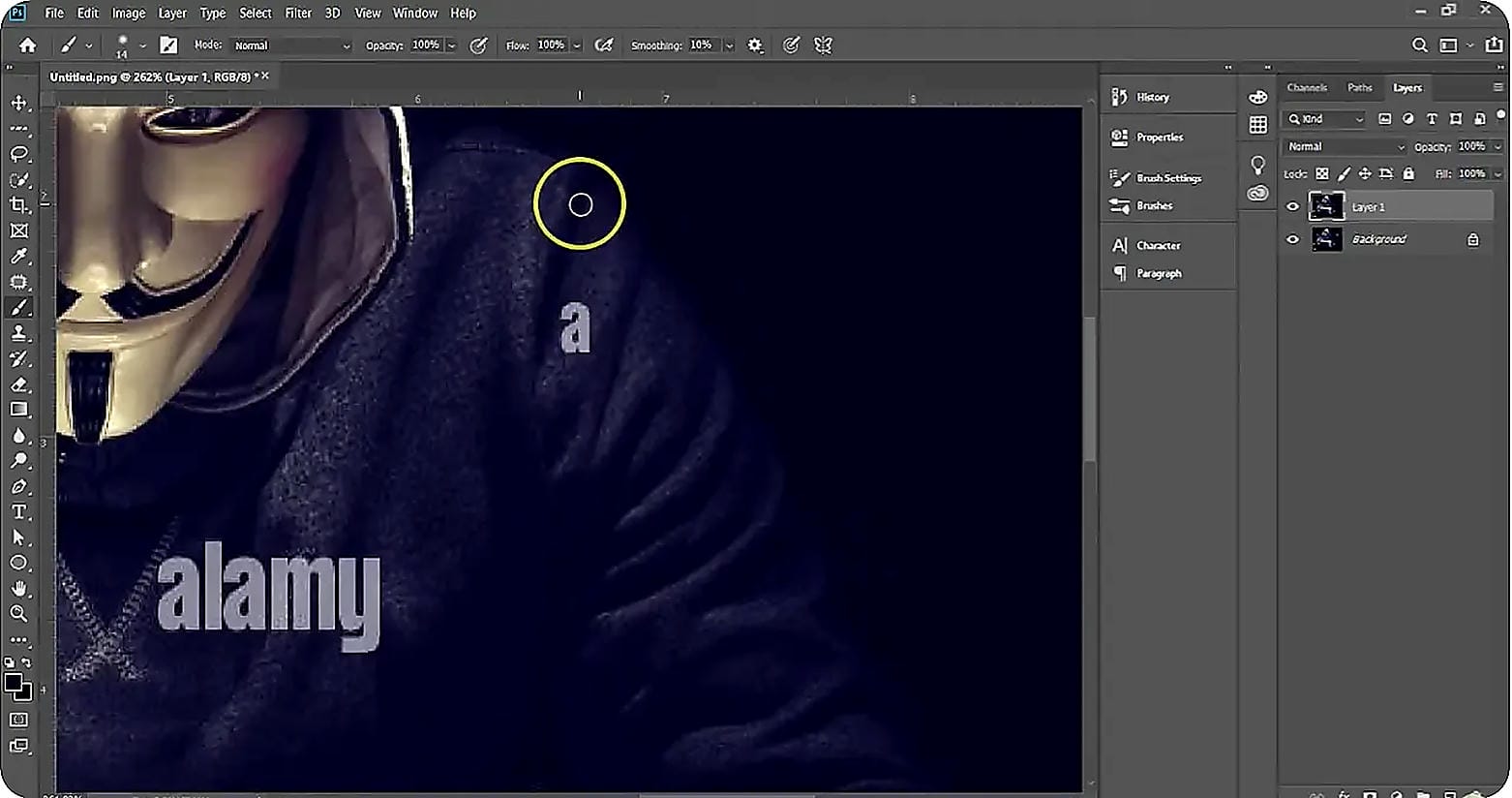Image resolution: width=1512 pixels, height=798 pixels.
Task: Select the Eyedropper tool
Action: point(18,257)
